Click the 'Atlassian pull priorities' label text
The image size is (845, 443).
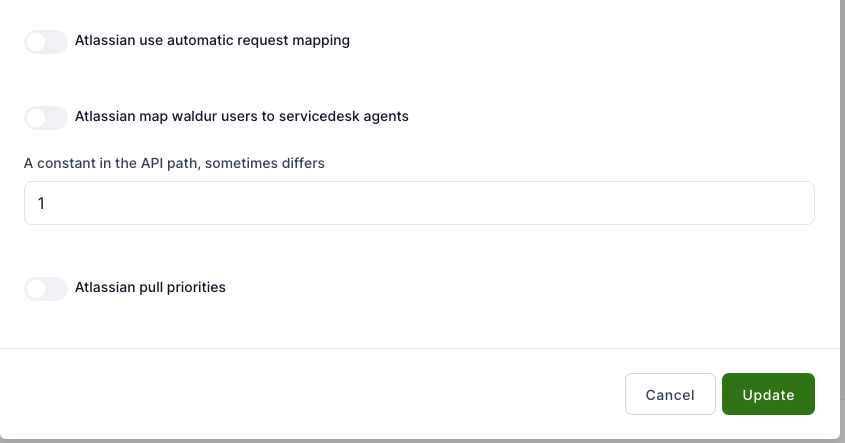point(150,287)
